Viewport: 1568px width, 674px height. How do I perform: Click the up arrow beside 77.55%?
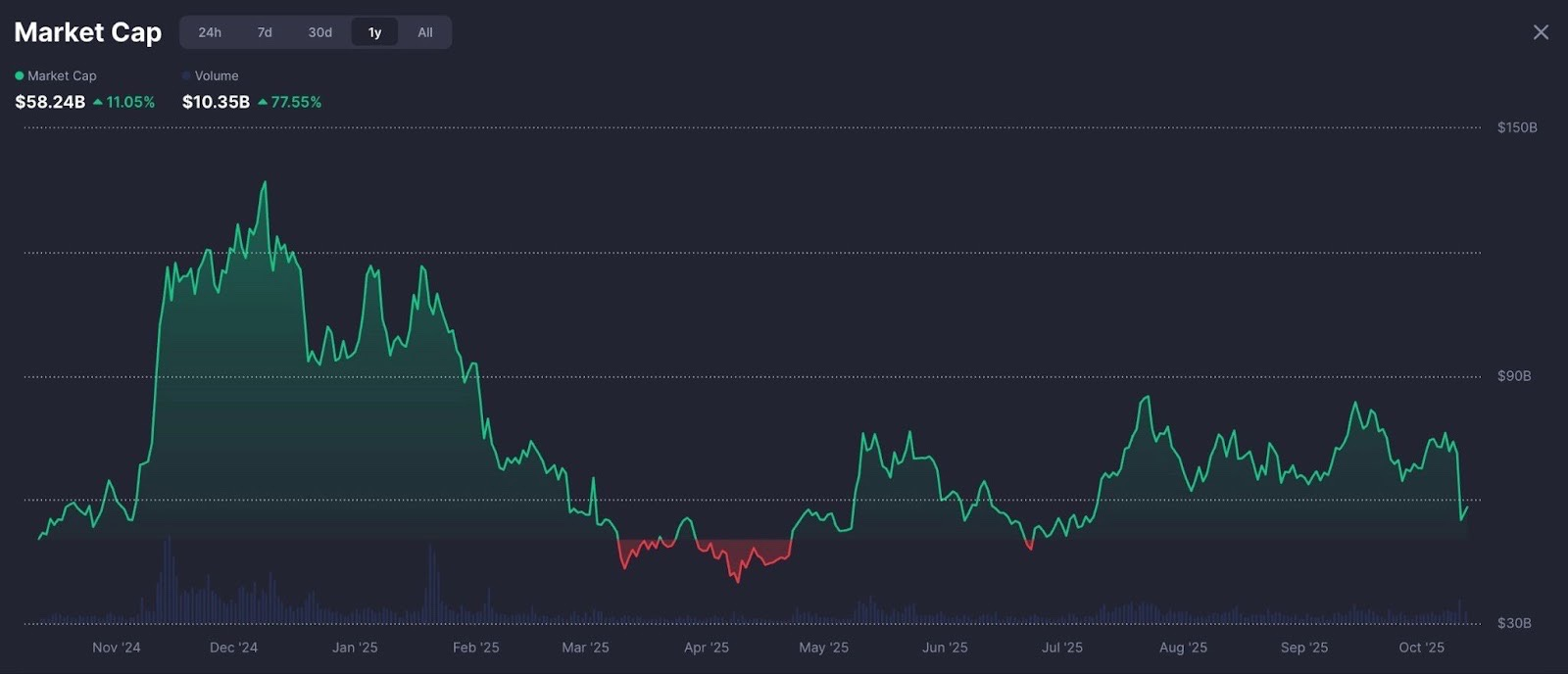pos(263,102)
